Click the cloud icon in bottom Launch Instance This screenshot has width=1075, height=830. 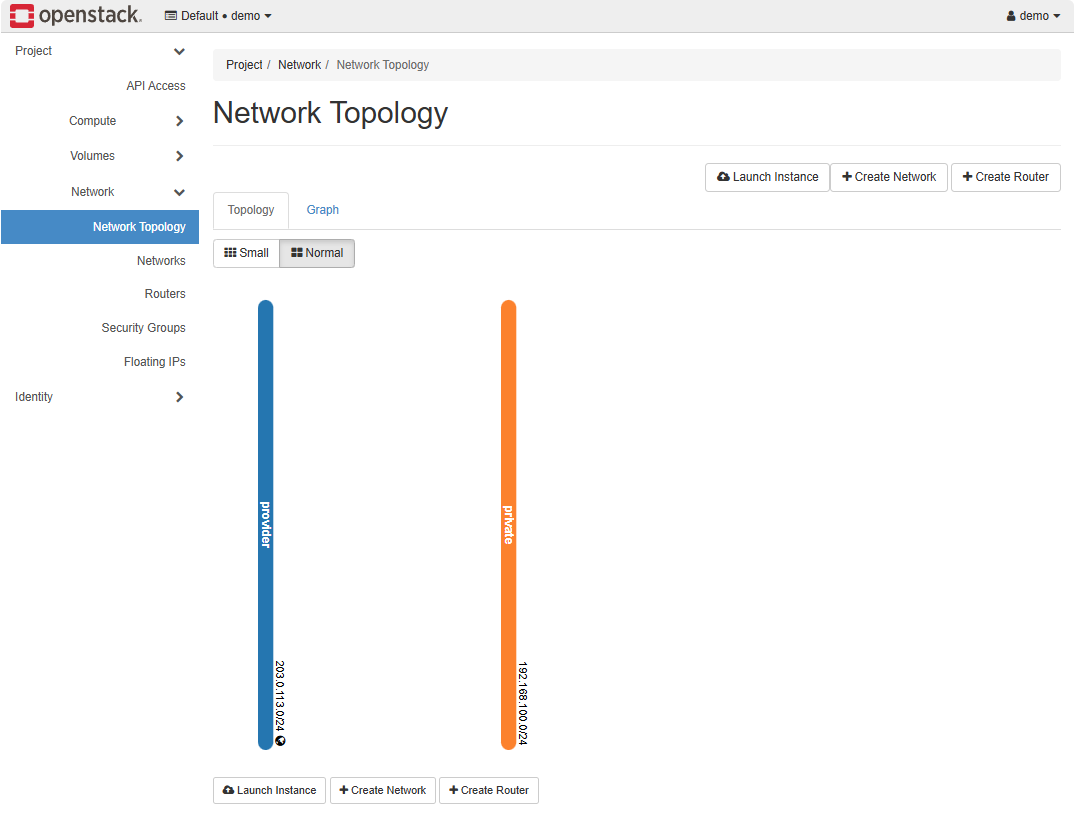tap(228, 790)
